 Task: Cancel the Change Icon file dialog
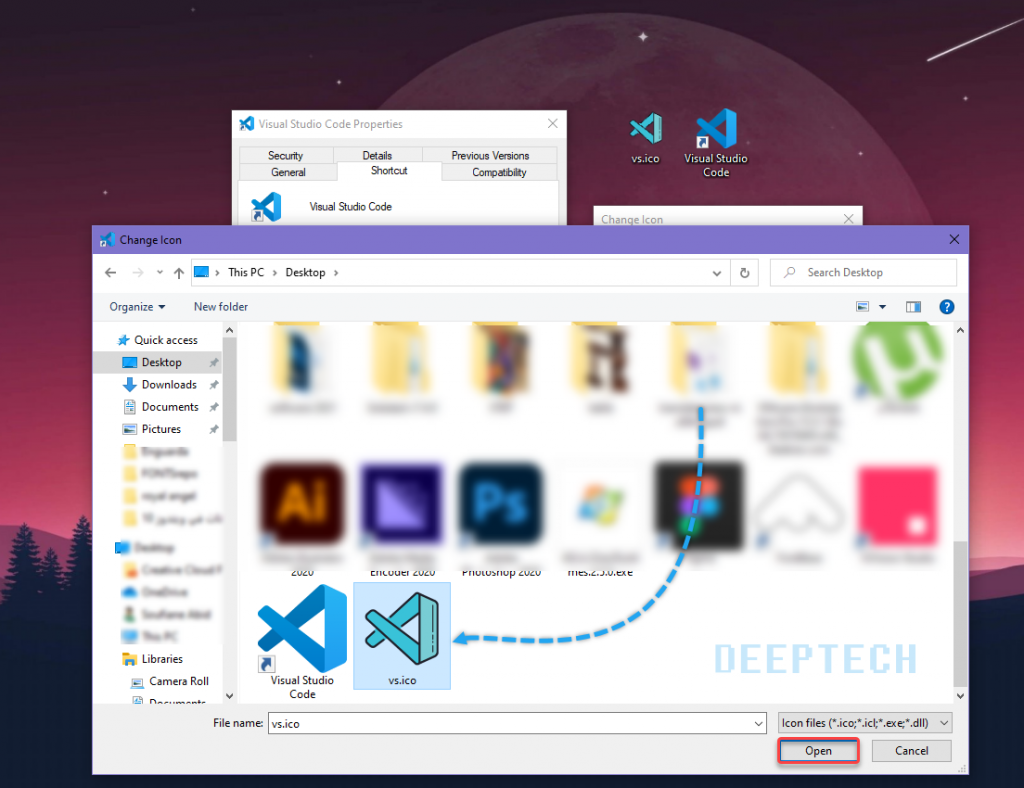point(912,751)
